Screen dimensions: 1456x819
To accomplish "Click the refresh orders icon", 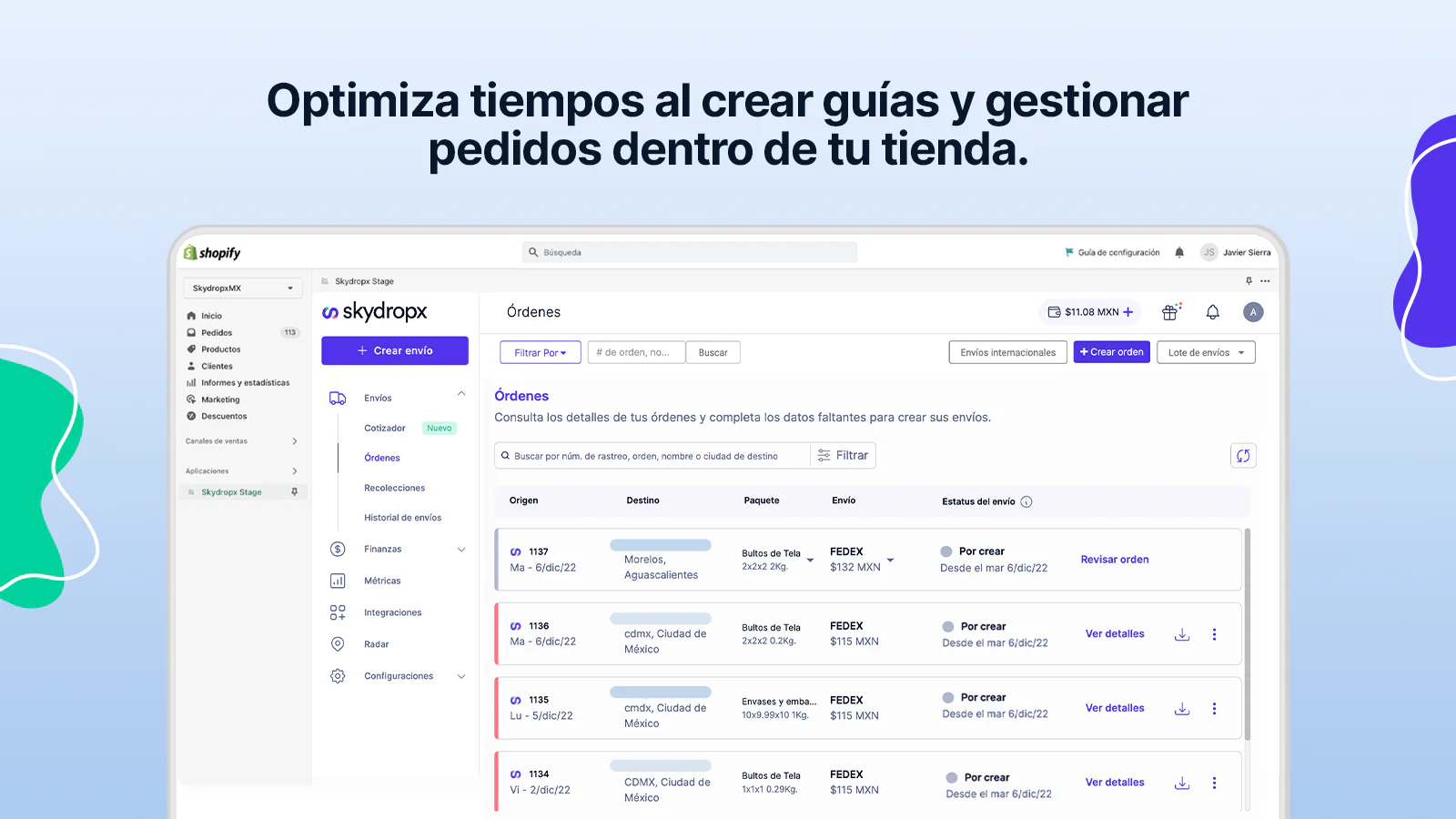I will pos(1243,455).
